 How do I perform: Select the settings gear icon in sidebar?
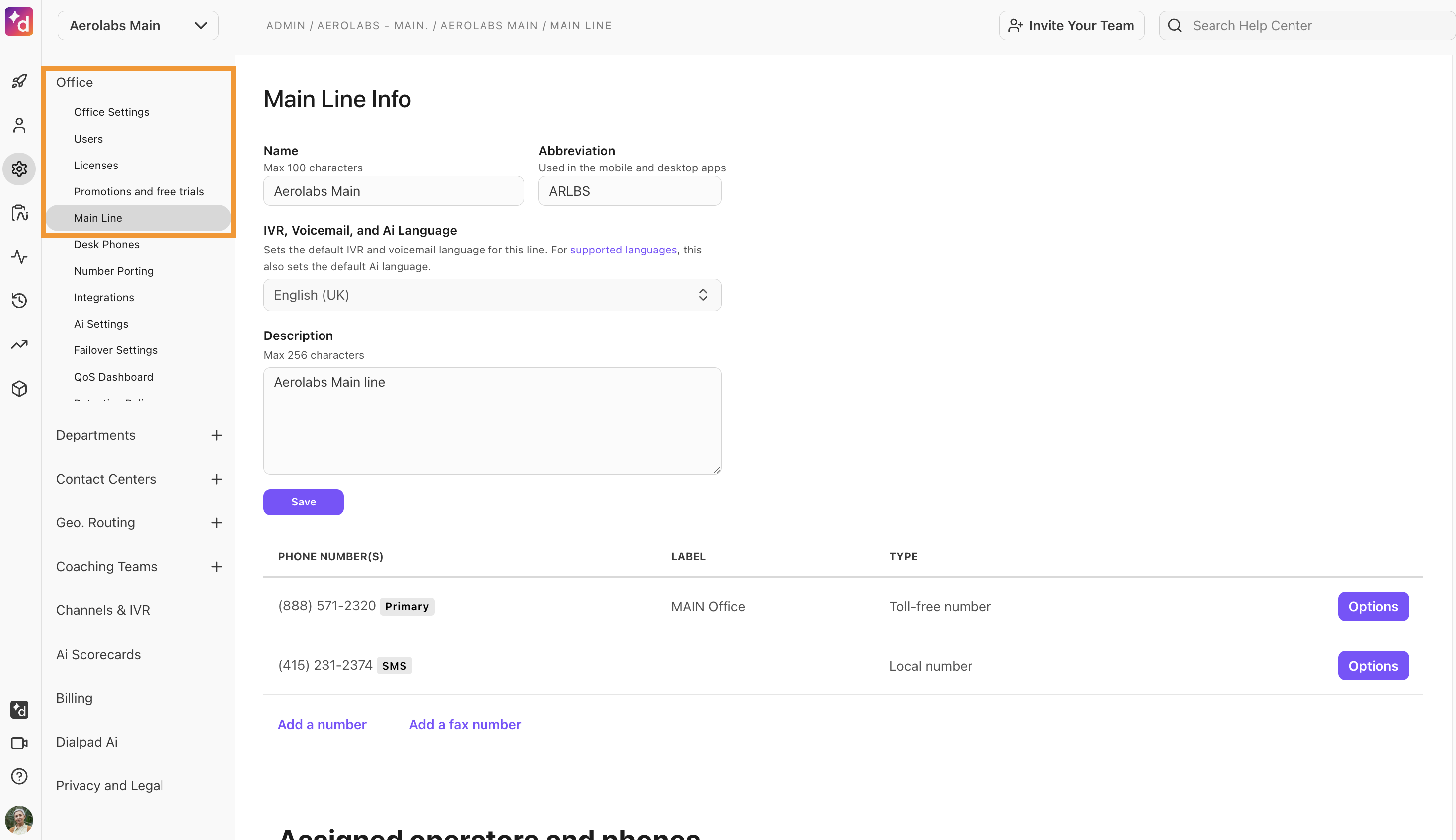click(19, 169)
